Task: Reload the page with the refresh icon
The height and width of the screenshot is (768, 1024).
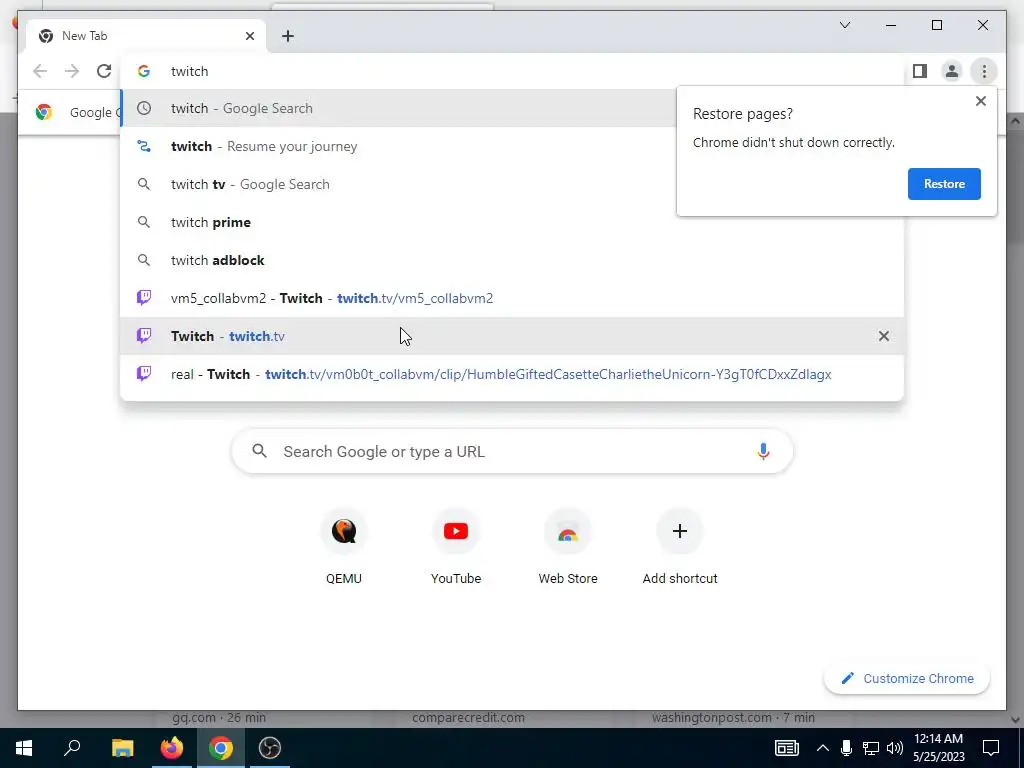Action: click(104, 71)
